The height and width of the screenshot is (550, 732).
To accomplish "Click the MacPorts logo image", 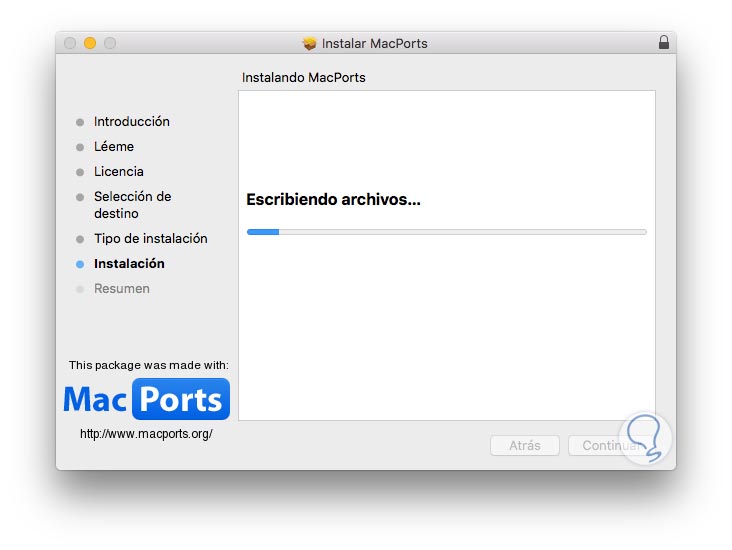I will (x=147, y=399).
